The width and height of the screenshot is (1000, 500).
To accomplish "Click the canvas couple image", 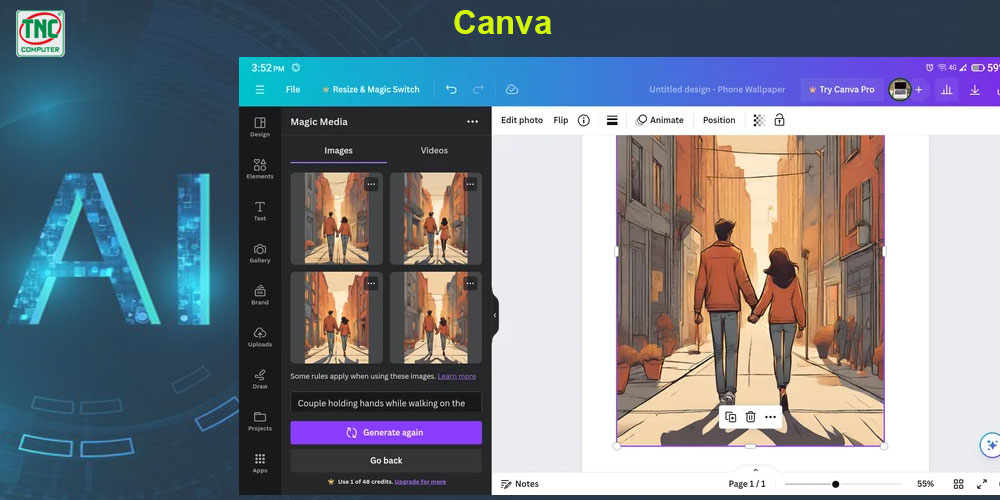I will (750, 290).
